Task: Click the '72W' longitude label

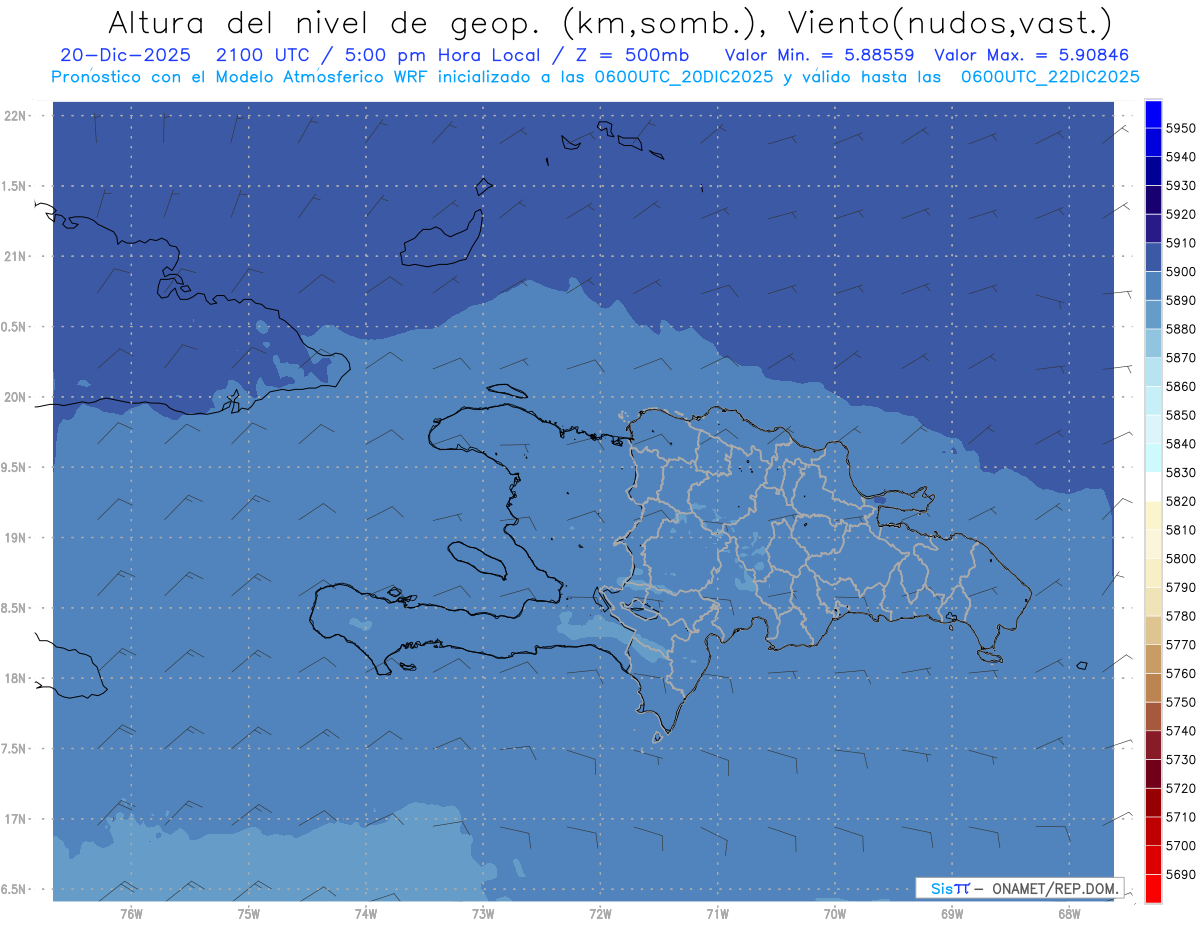Action: coord(600,914)
